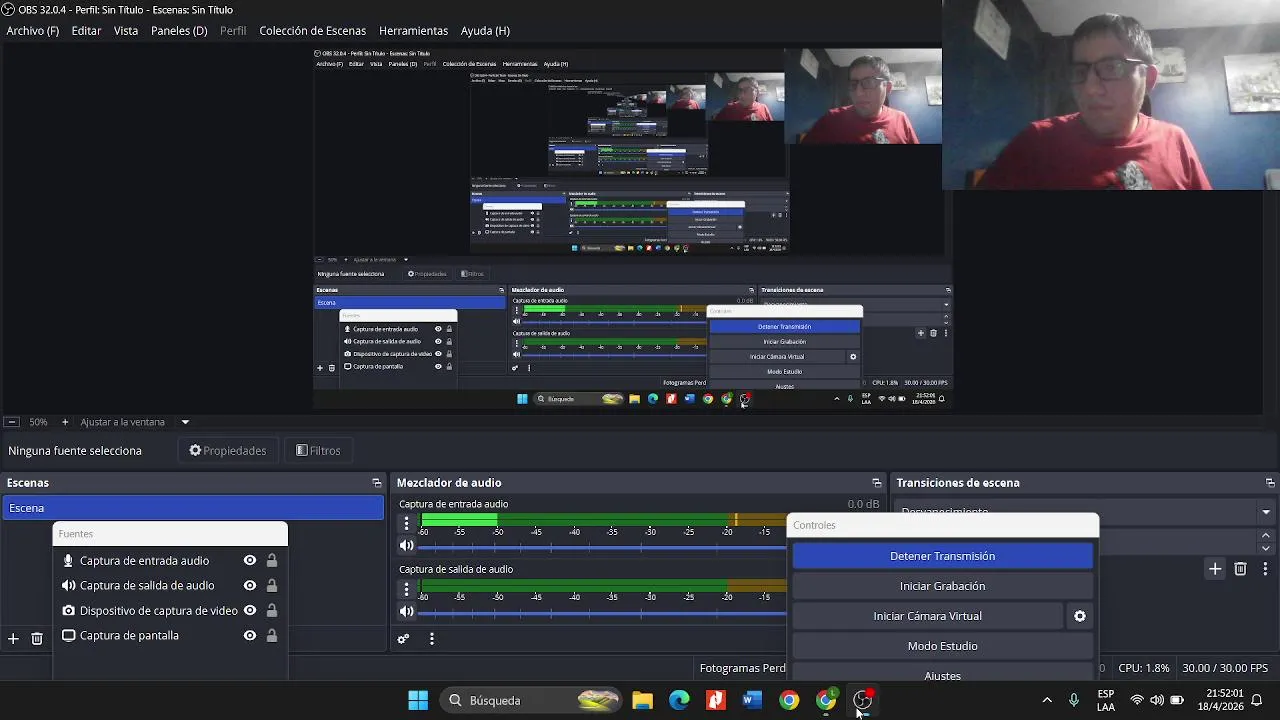The width and height of the screenshot is (1280, 720).
Task: Toggle visibility of Captura de entrada audio
Action: pos(250,561)
